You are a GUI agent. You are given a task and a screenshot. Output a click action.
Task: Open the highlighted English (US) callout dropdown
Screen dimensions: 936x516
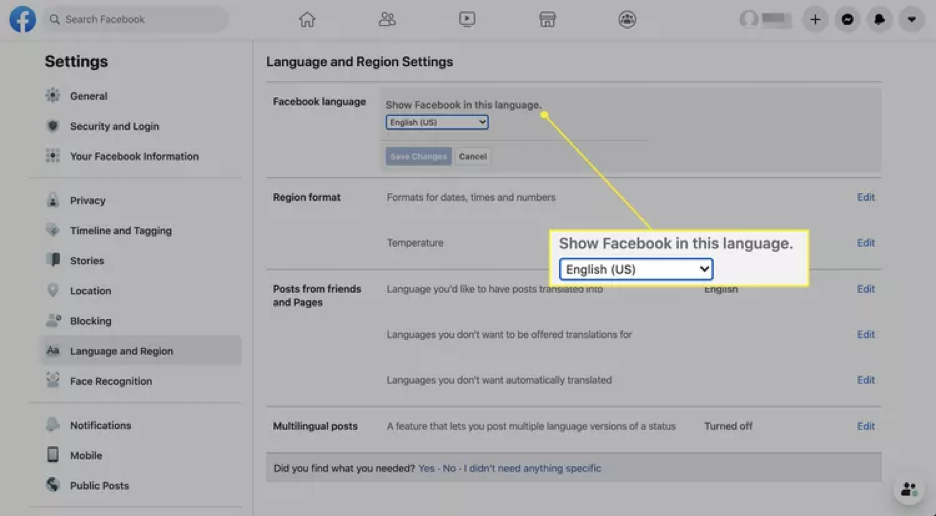tap(635, 269)
